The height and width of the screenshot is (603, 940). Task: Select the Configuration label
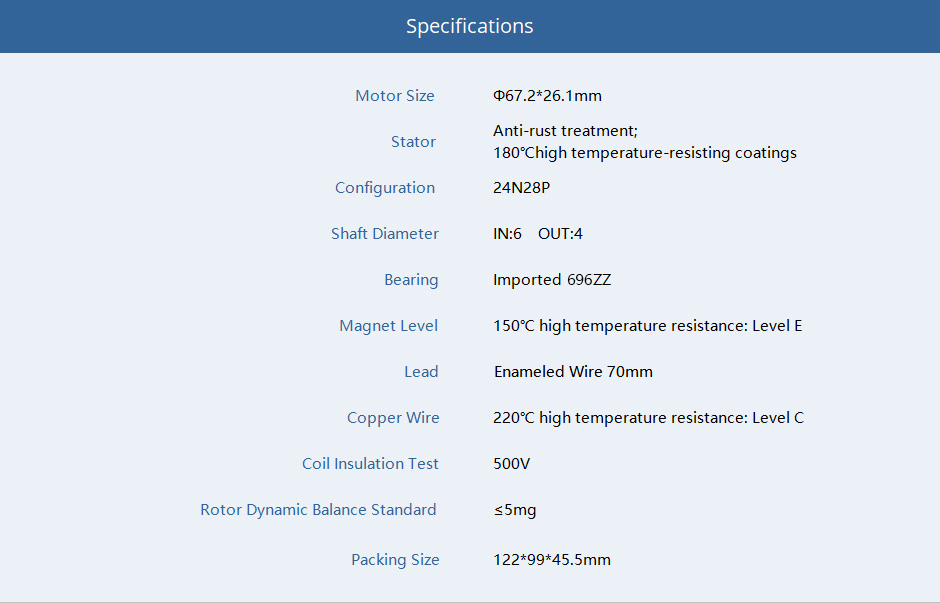tap(385, 188)
